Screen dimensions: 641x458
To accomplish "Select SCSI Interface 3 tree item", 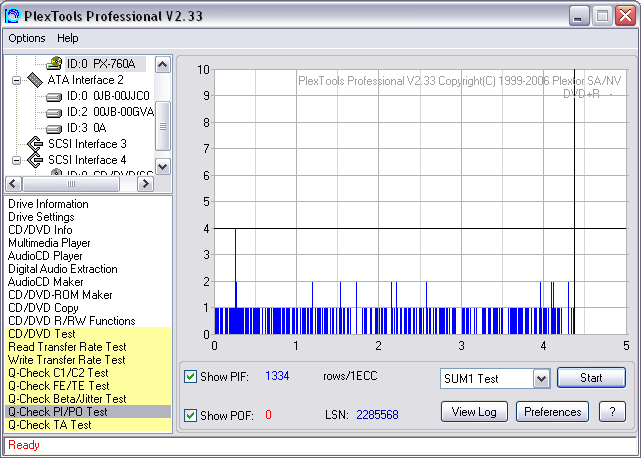I will tap(87, 144).
